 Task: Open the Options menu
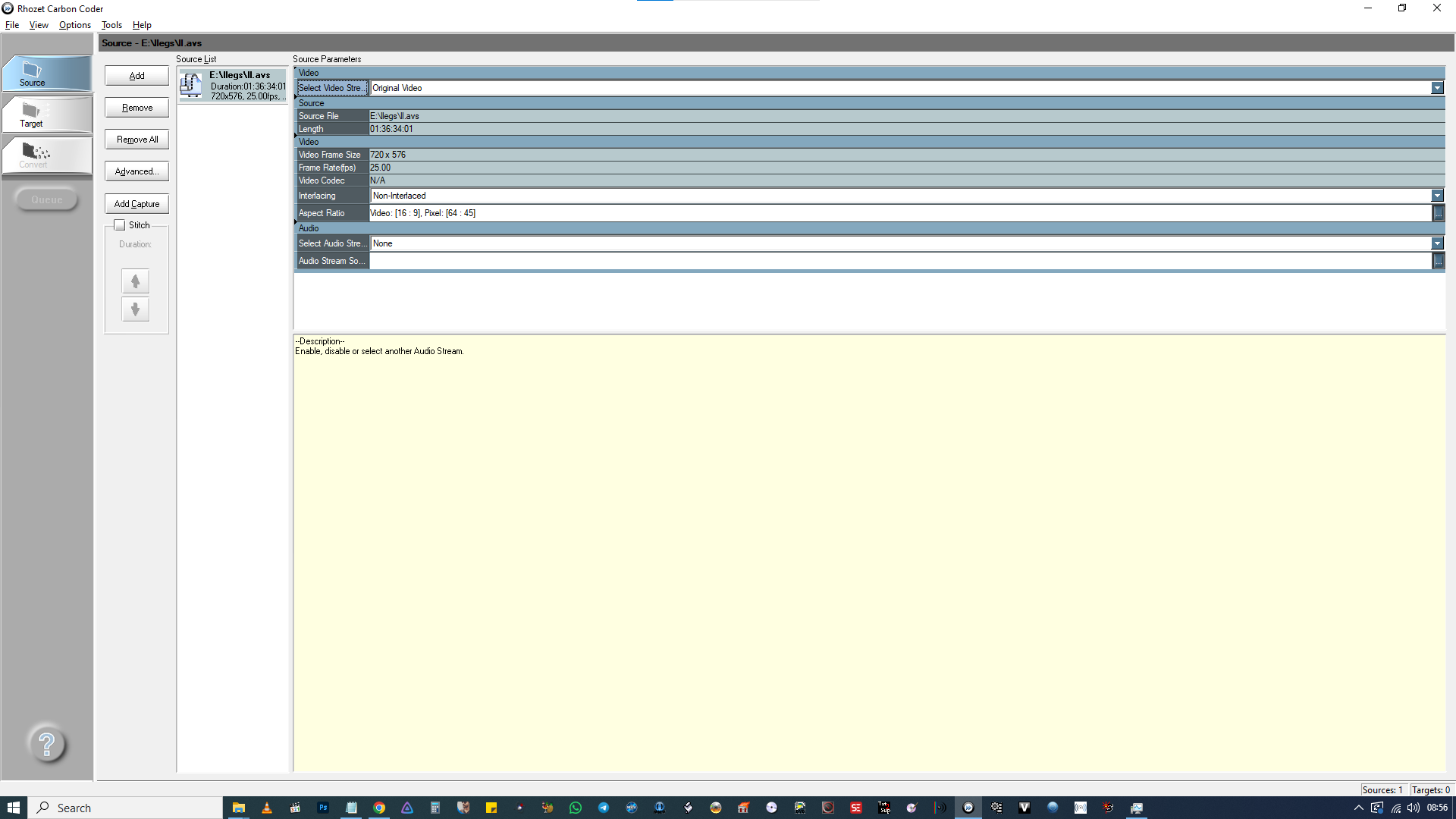pos(74,25)
